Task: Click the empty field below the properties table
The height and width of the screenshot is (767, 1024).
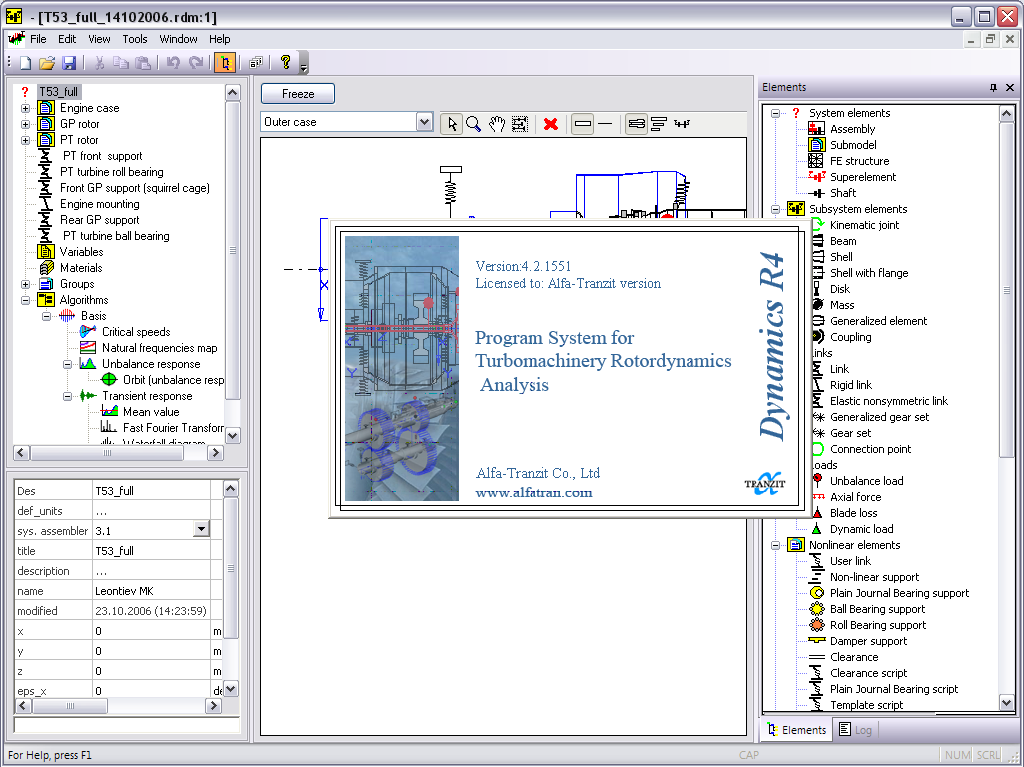Action: point(127,725)
